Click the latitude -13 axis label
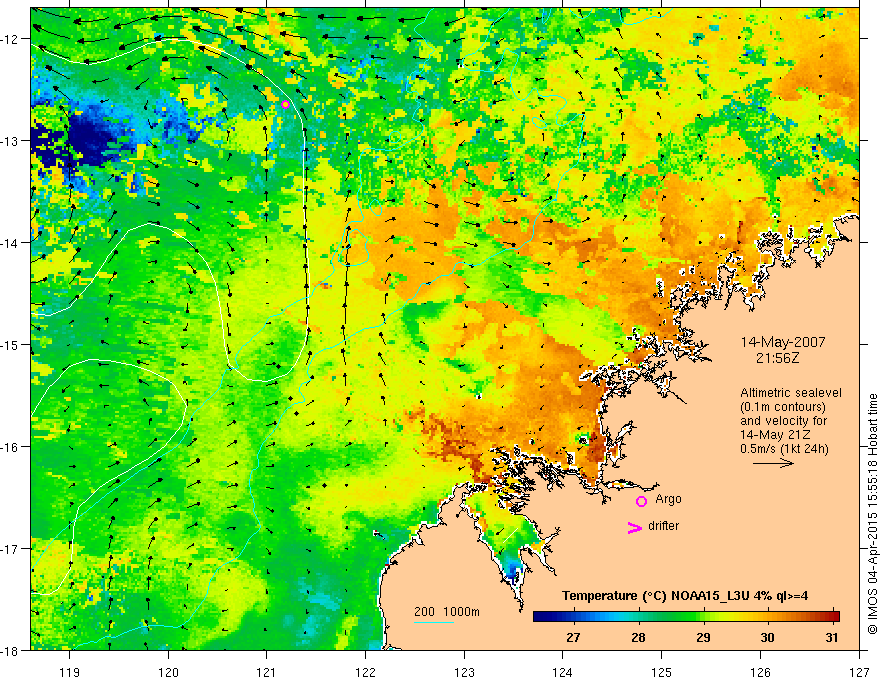 point(11,140)
